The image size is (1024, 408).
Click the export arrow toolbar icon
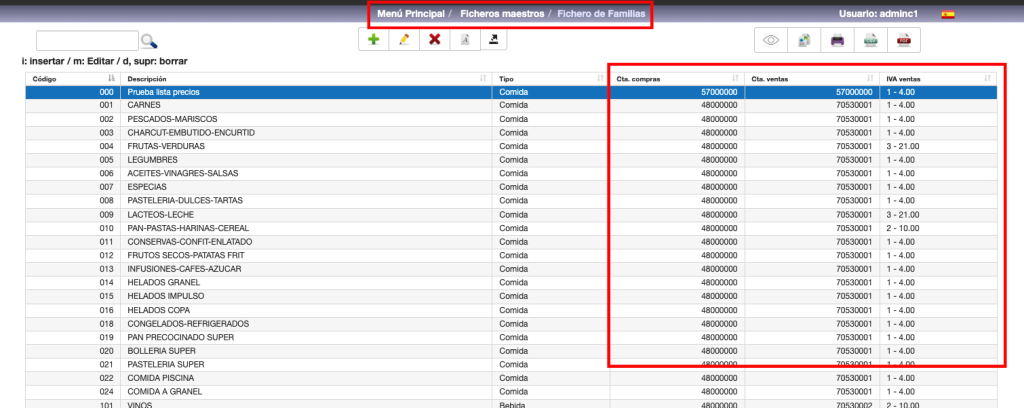(494, 40)
